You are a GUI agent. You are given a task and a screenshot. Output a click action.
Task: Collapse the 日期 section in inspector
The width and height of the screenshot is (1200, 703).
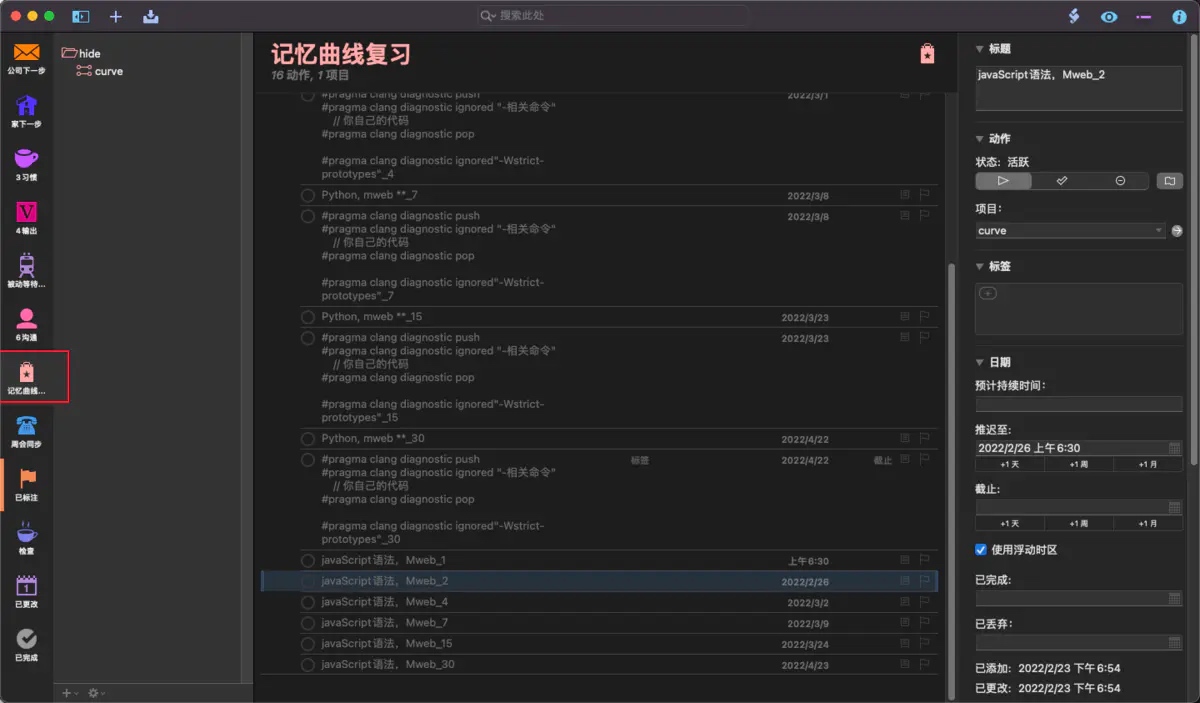point(980,362)
